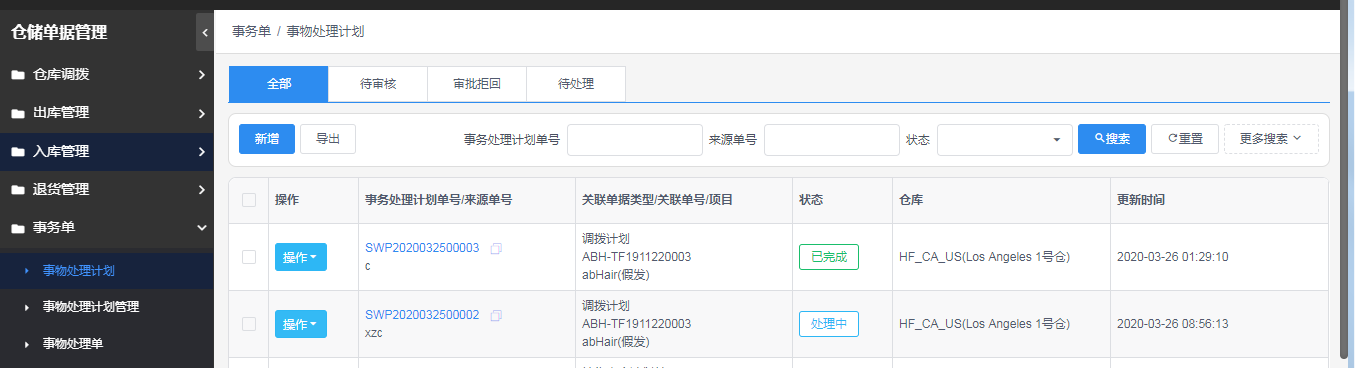Switch to the 审批拒回 tab
The width and height of the screenshot is (1355, 368).
tap(477, 84)
